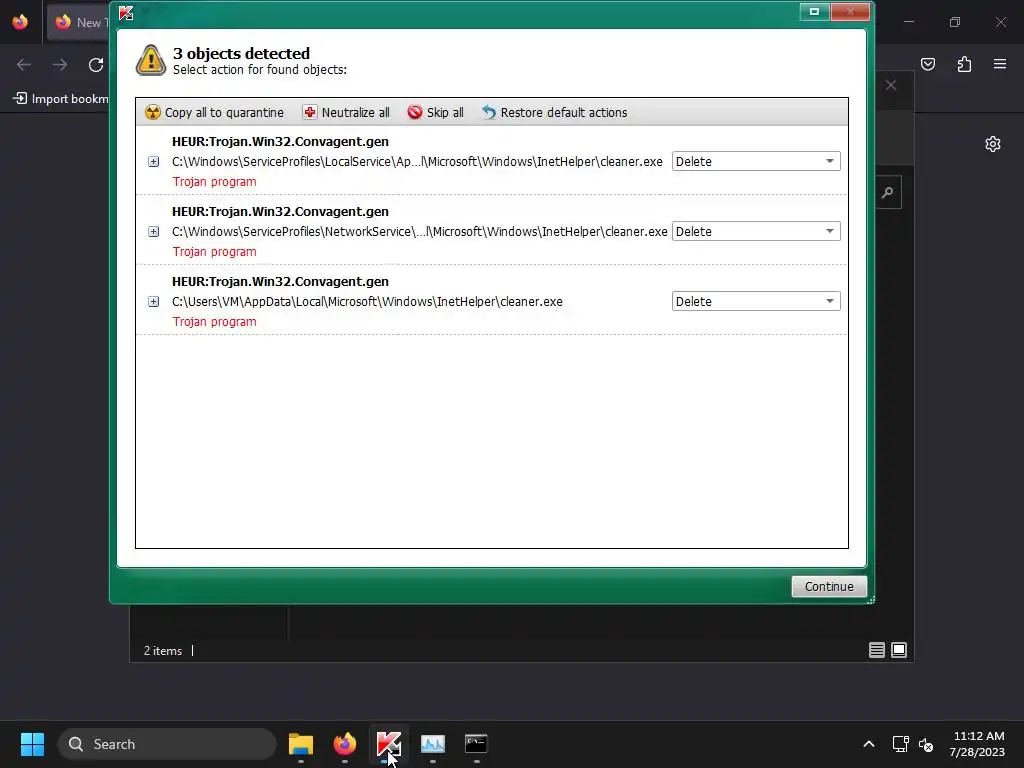Viewport: 1024px width, 768px height.
Task: Click the taskbar Search box
Action: tap(167, 744)
